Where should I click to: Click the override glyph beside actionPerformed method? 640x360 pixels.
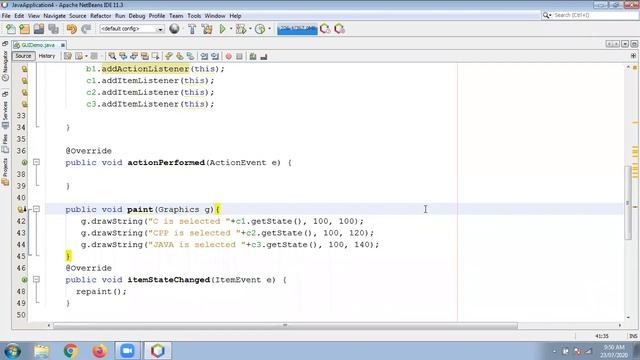[24, 162]
